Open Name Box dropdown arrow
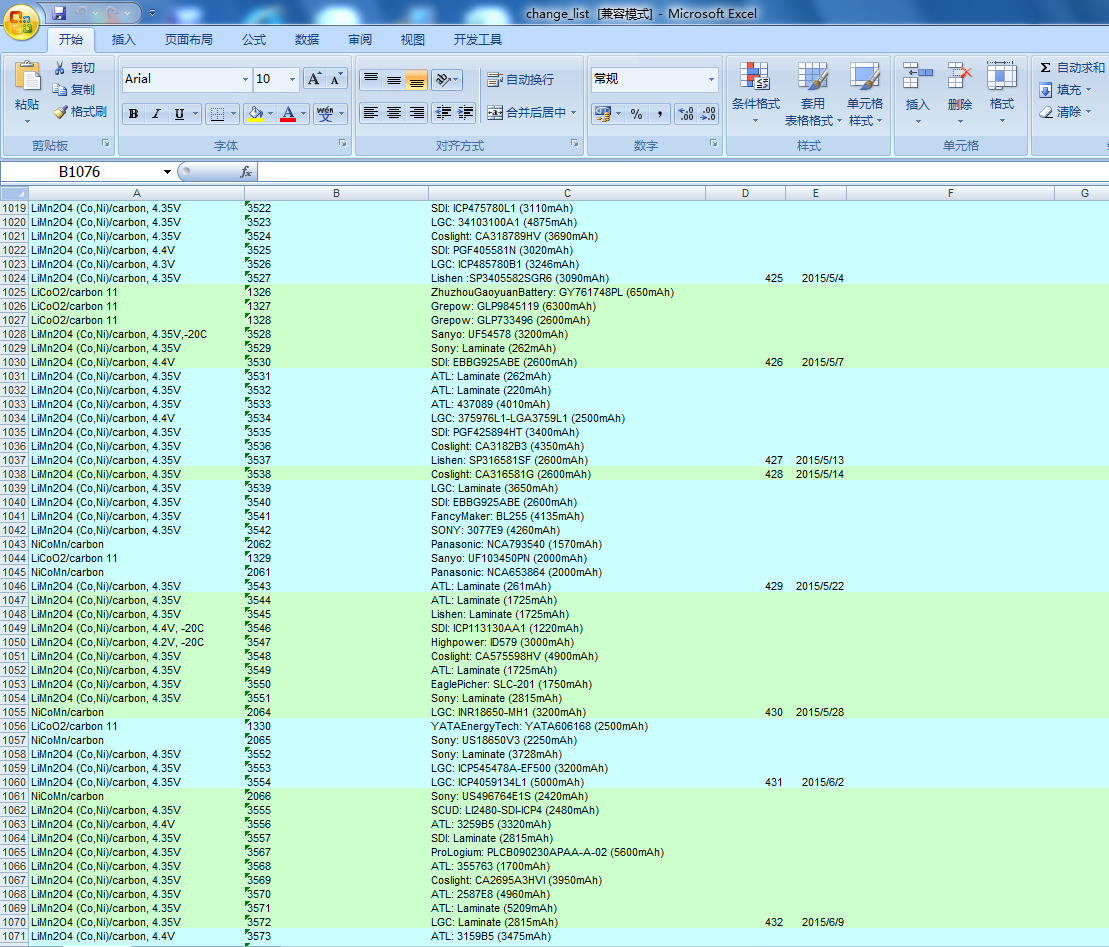 (167, 172)
